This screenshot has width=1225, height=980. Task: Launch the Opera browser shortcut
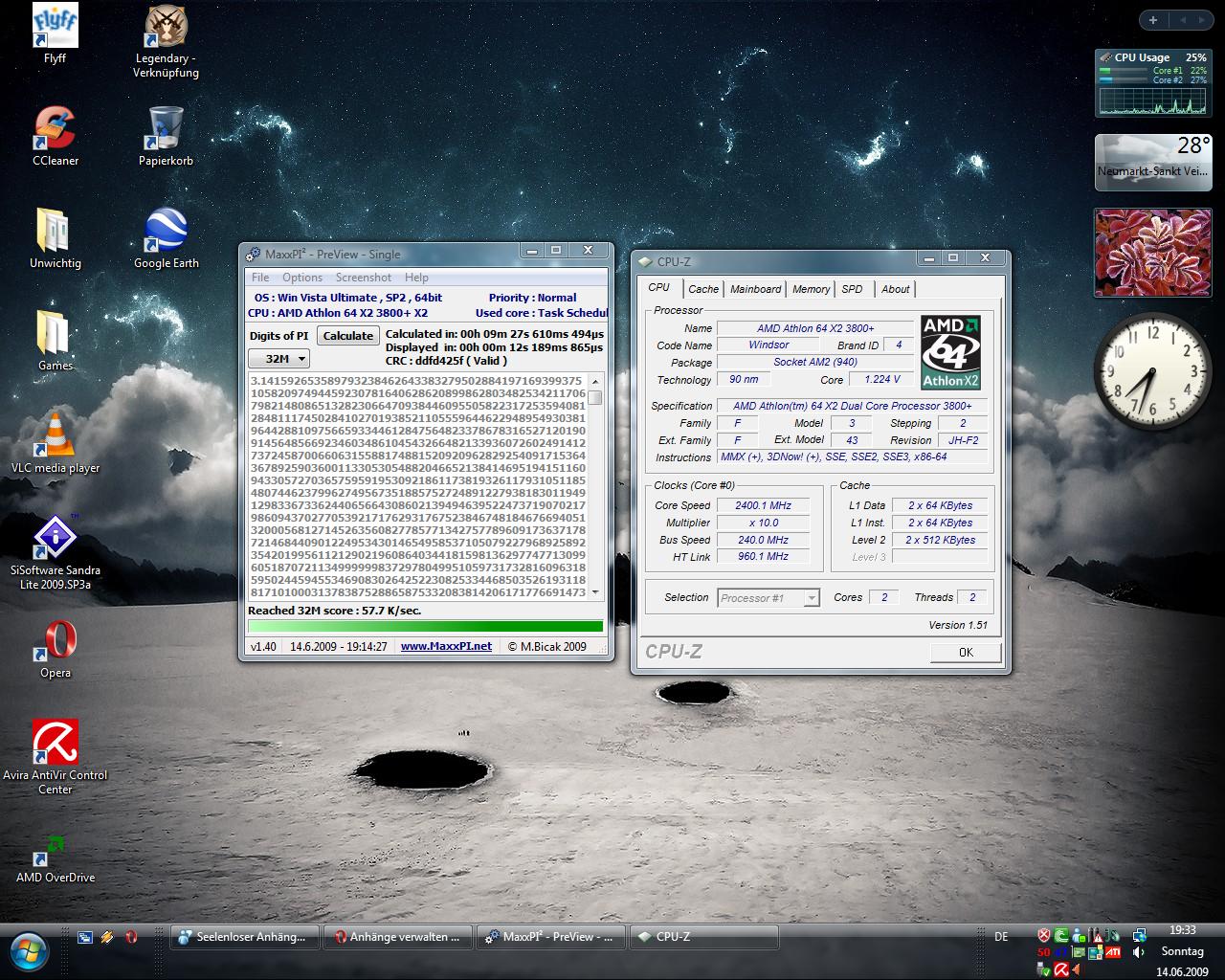point(56,649)
